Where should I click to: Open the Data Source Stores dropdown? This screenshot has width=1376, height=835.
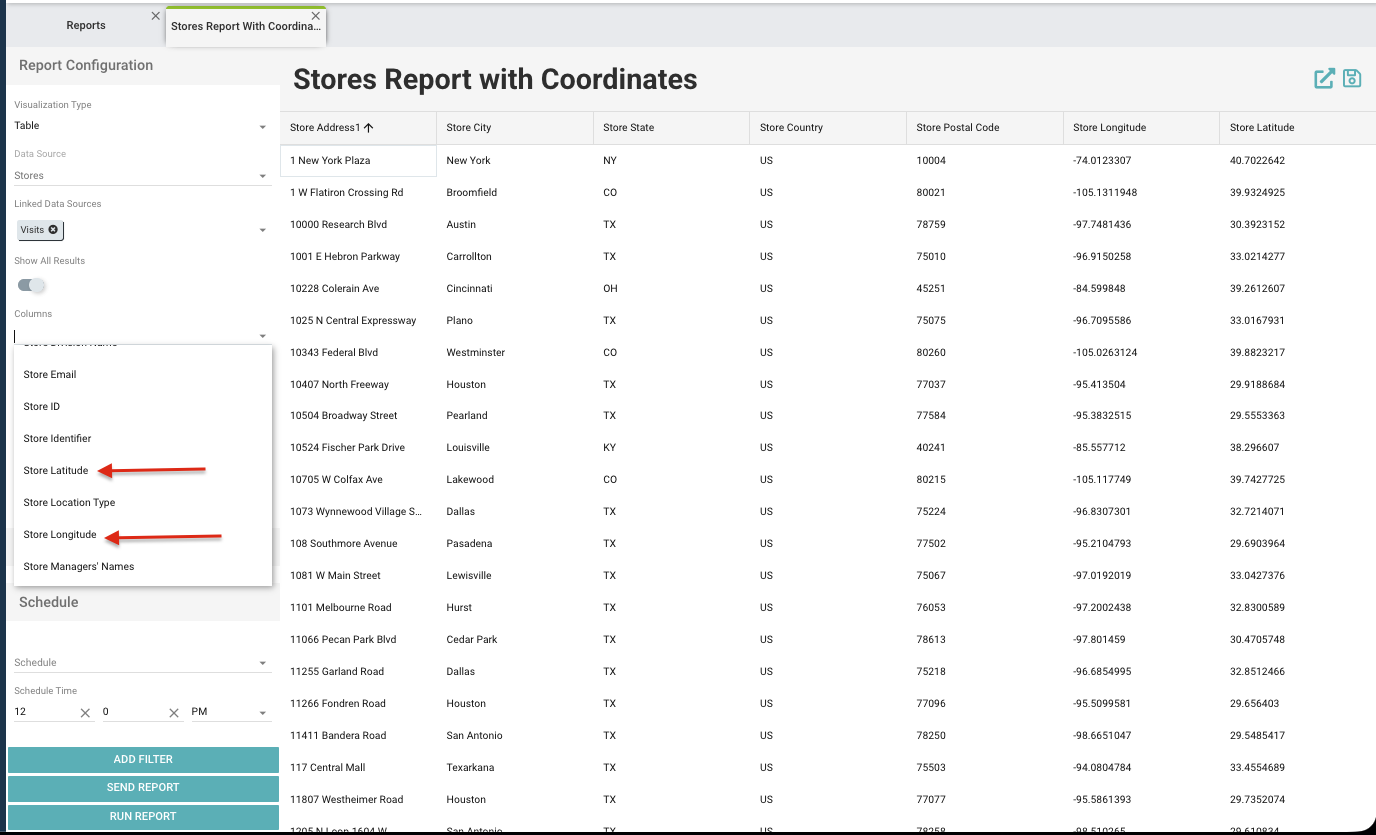coord(141,176)
